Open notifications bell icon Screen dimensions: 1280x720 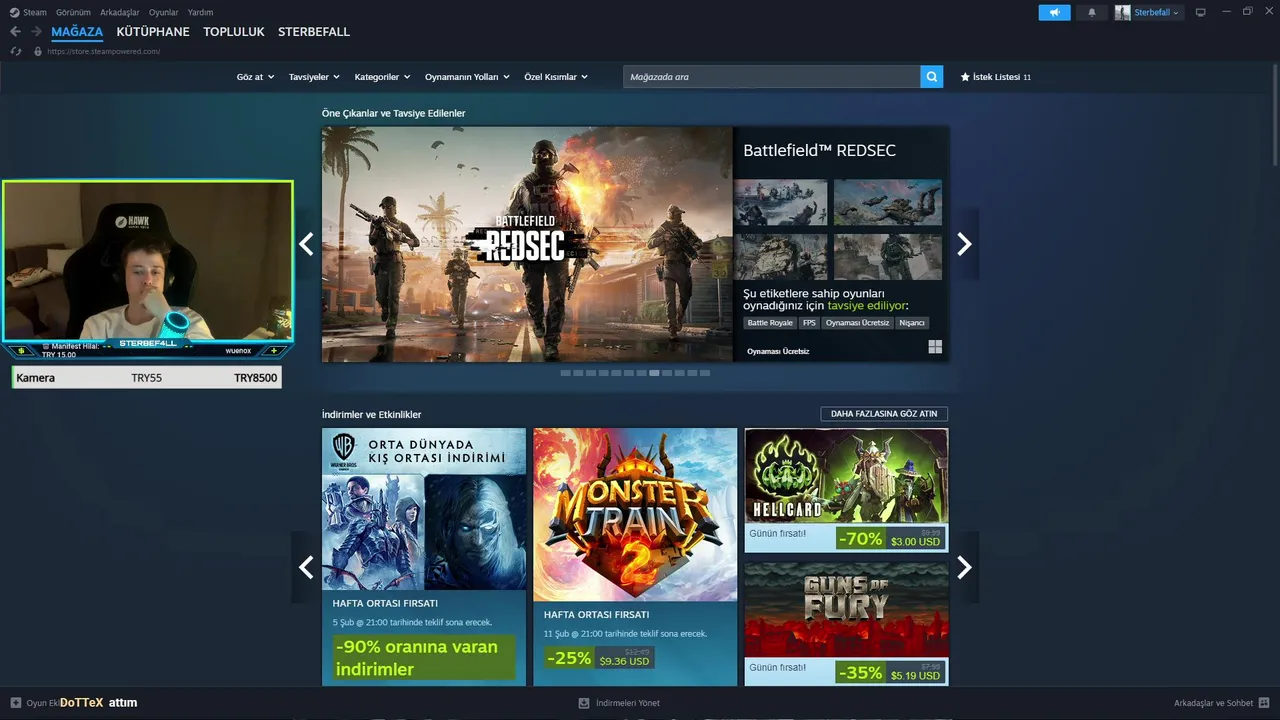1092,12
